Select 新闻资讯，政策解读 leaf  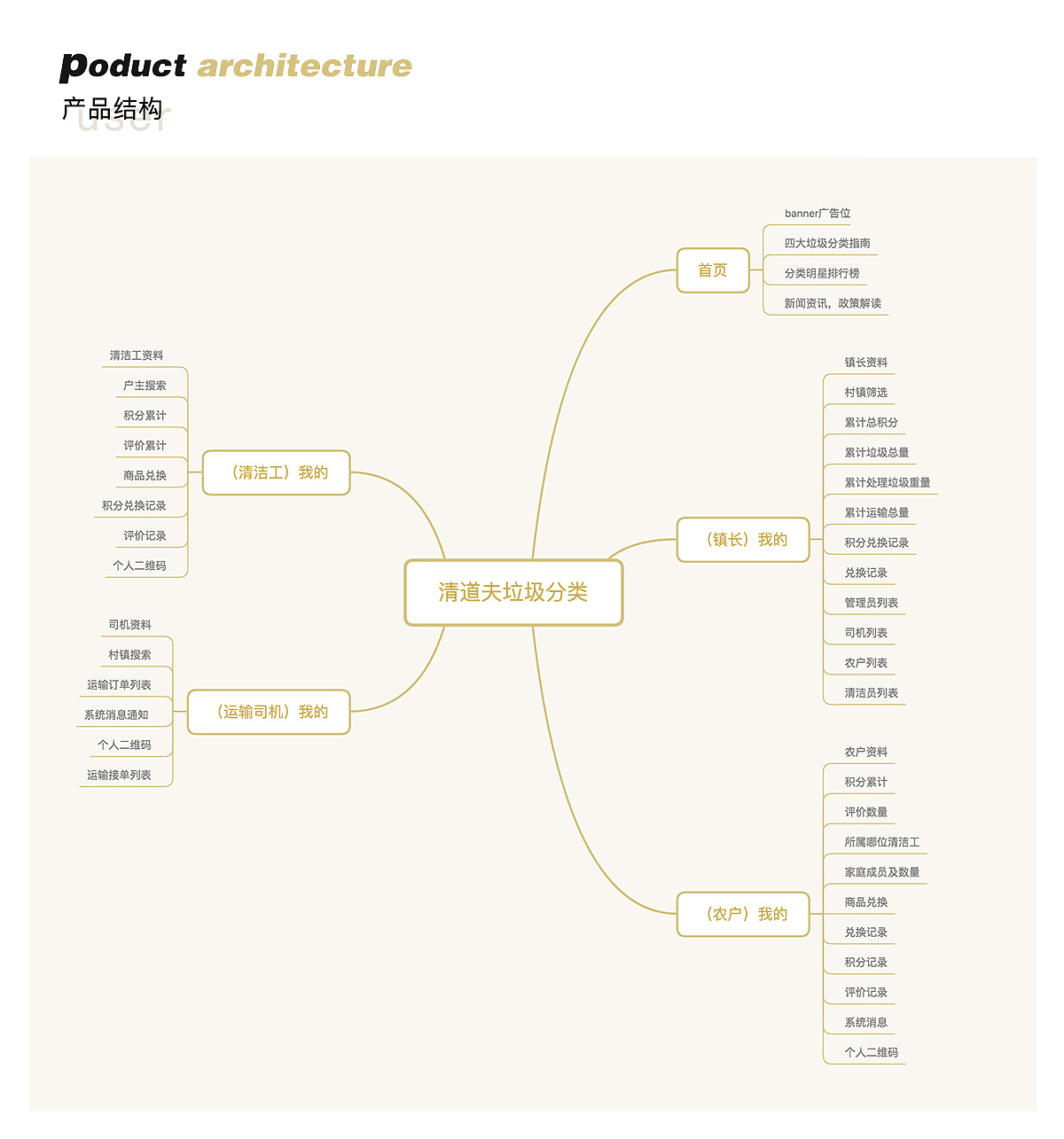click(833, 303)
